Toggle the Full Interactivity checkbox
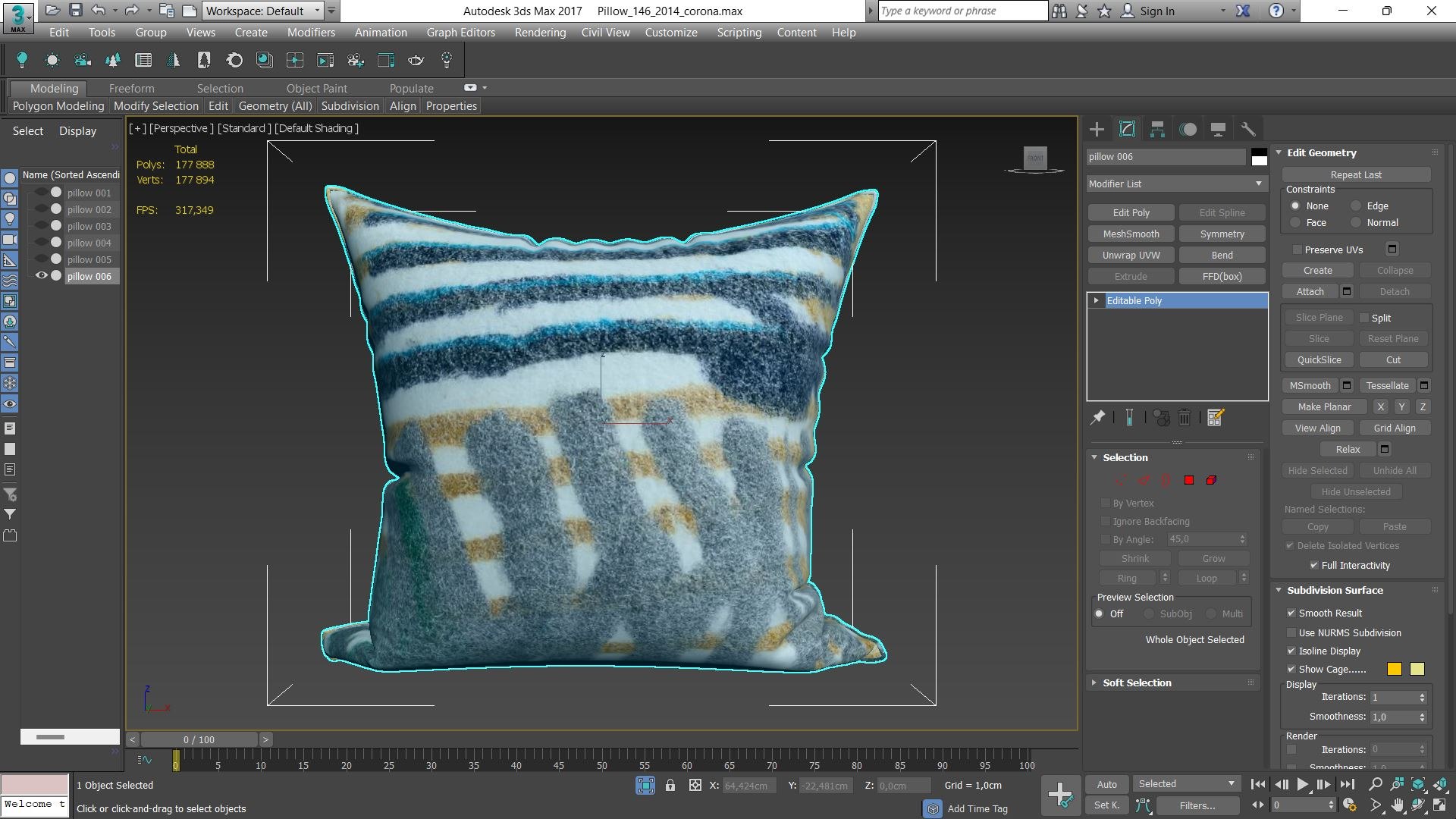This screenshot has height=819, width=1456. point(1314,566)
